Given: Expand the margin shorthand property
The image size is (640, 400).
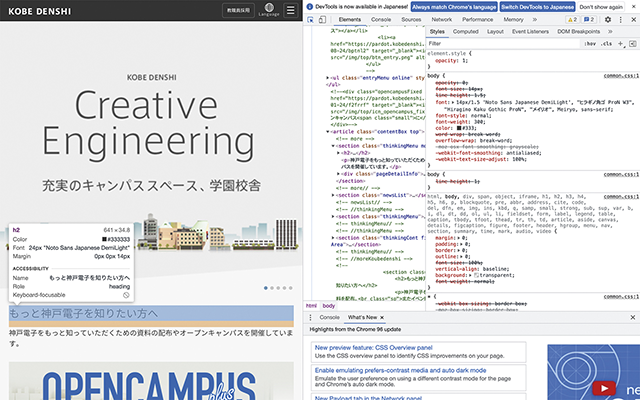Looking at the screenshot, I should [458, 238].
